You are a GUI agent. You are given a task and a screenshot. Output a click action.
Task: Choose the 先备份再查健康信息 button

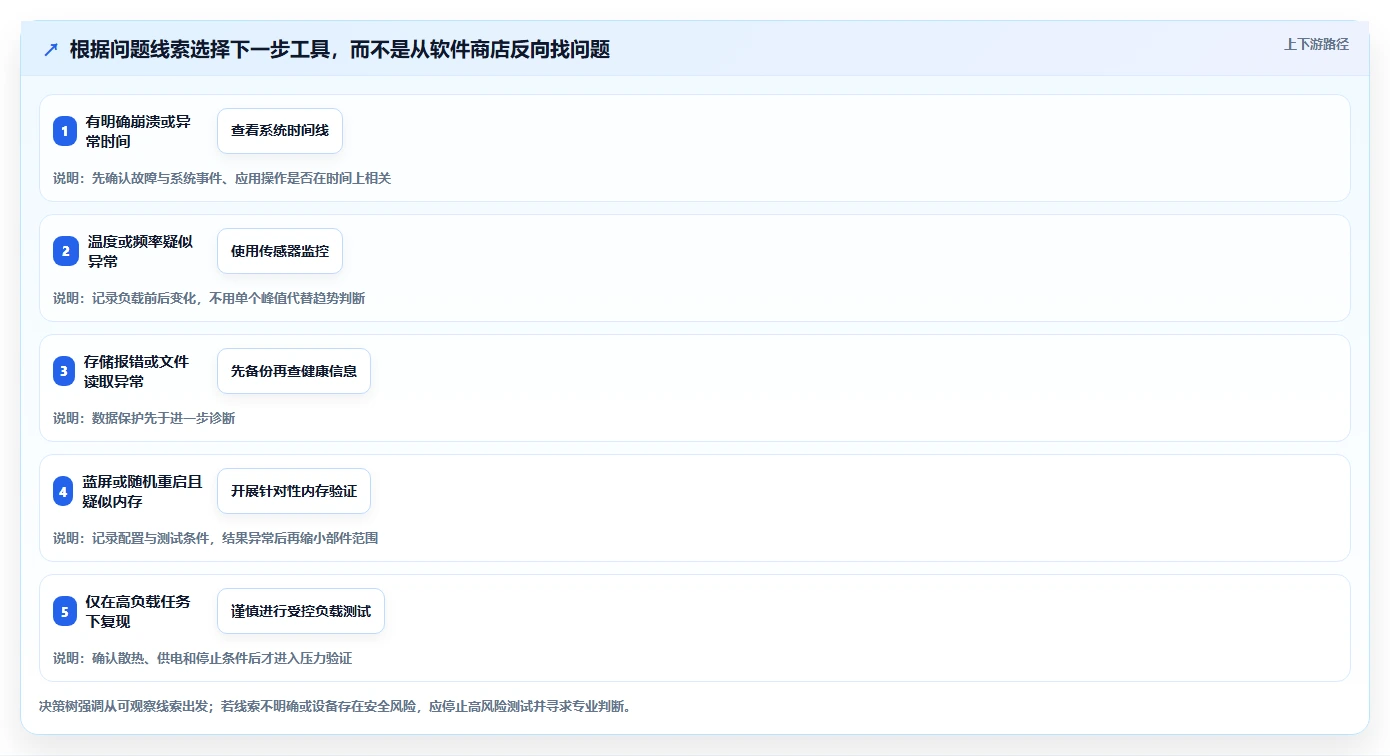tap(294, 371)
